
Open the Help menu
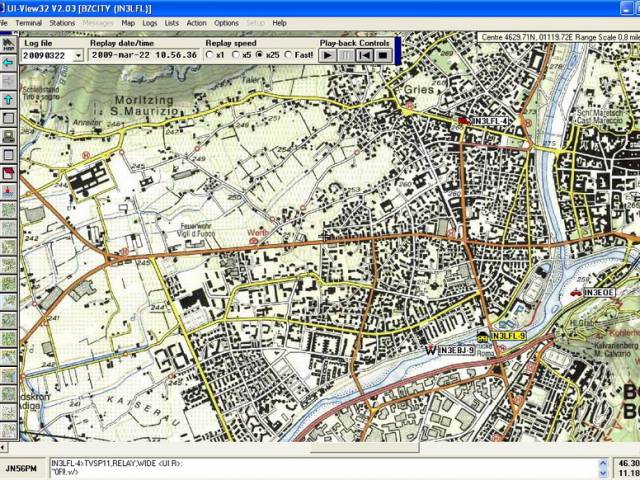click(x=279, y=23)
